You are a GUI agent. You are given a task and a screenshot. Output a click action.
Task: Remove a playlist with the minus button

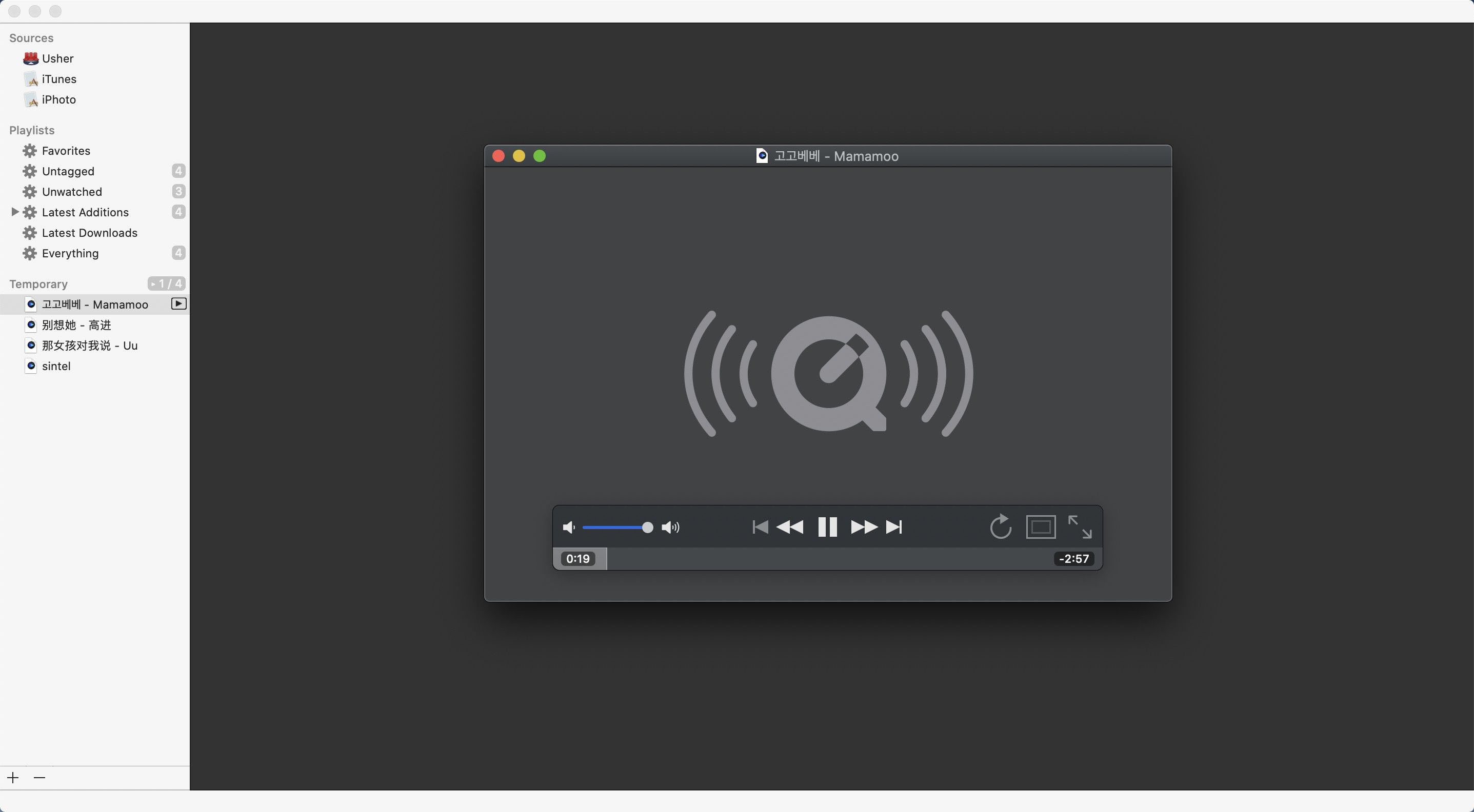click(x=39, y=778)
